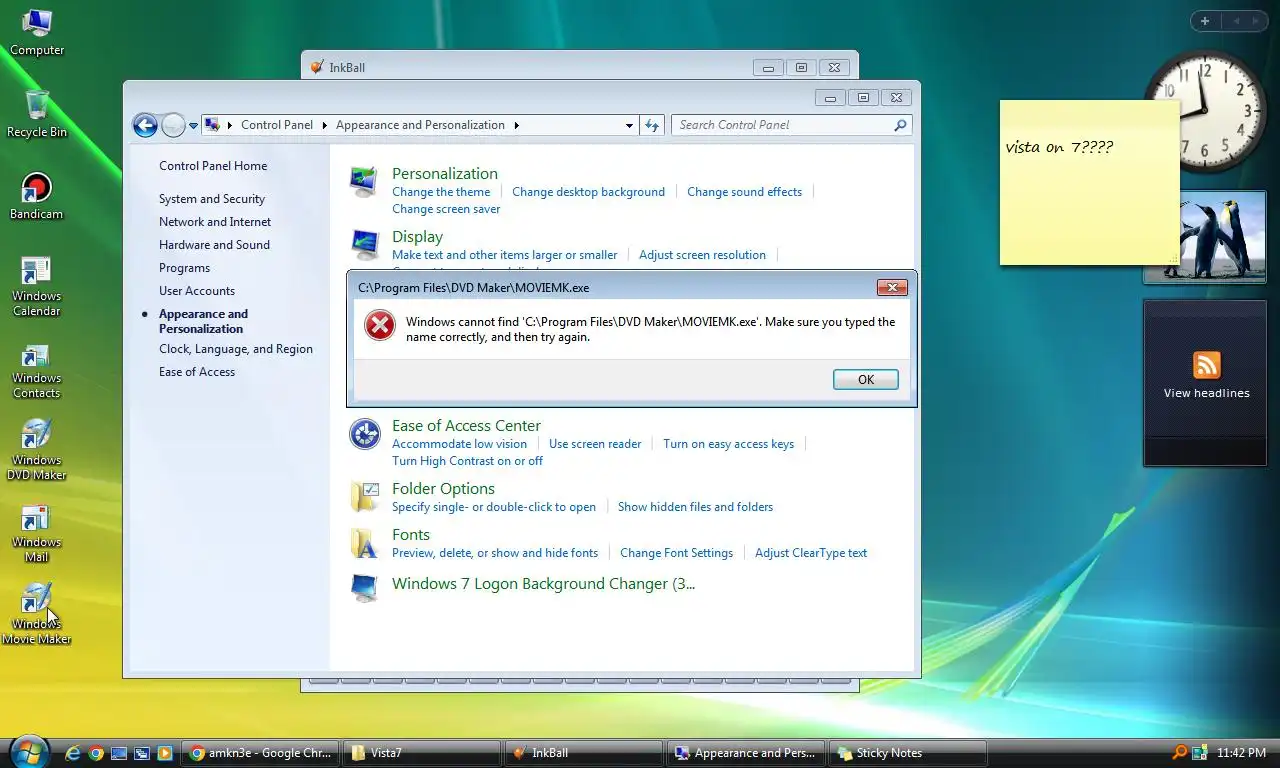1280x768 pixels.
Task: Open the Ease of Access Center icon
Action: click(364, 434)
